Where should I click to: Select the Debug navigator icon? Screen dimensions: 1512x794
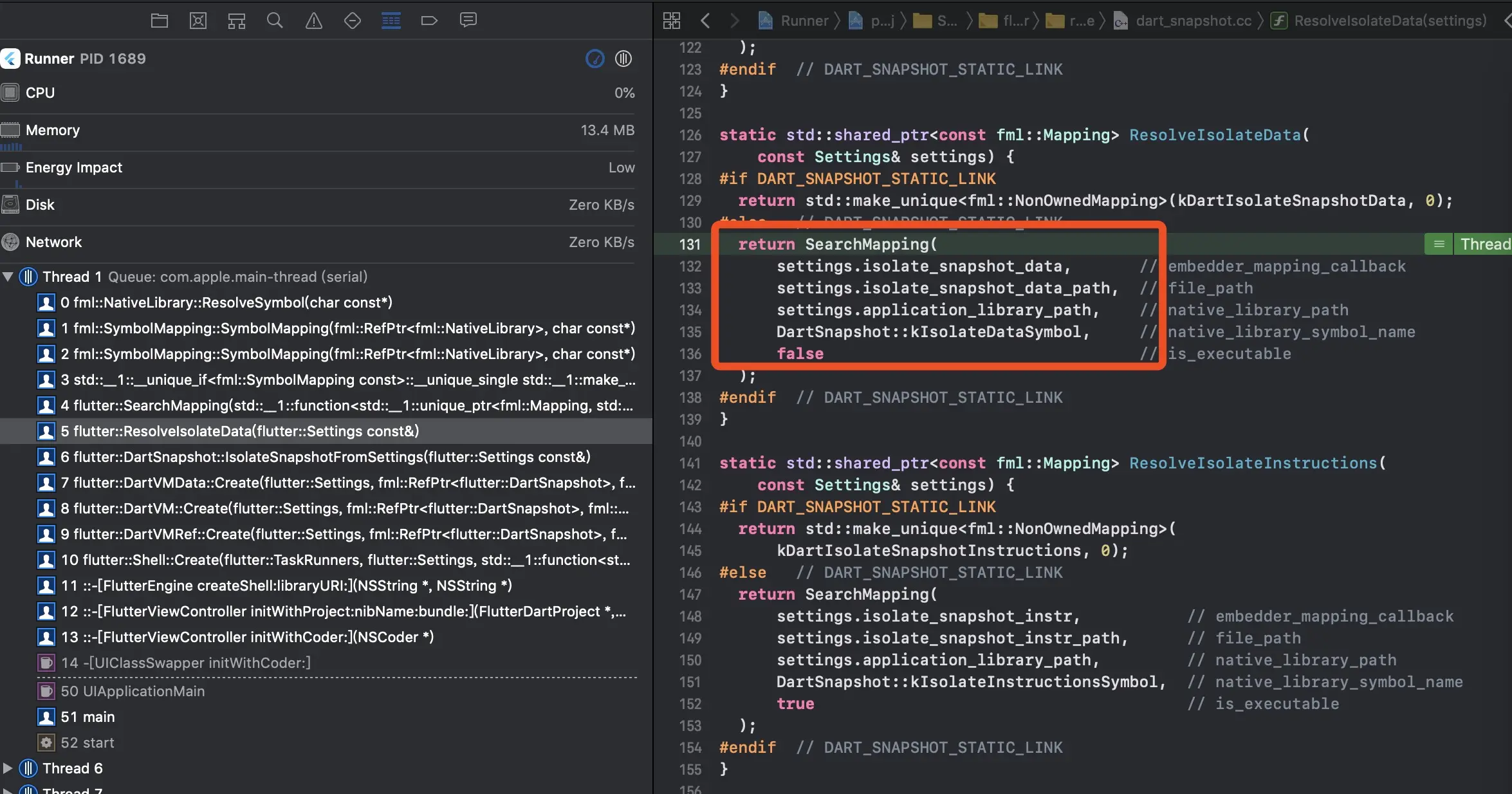[391, 21]
